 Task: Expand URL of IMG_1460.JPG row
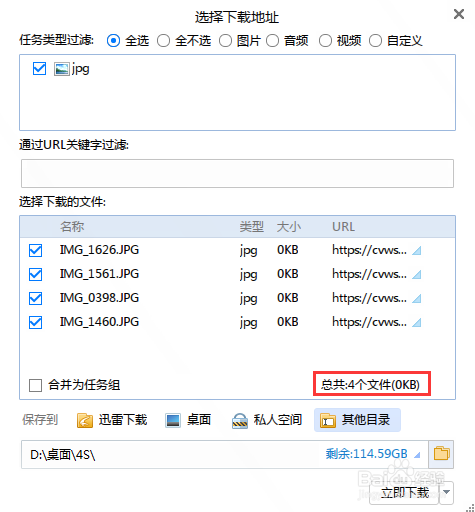click(417, 323)
